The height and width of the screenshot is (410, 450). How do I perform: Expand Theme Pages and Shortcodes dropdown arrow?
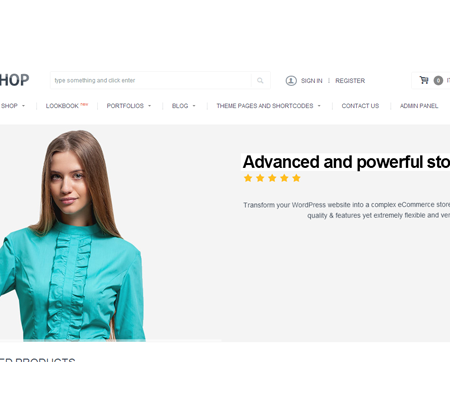coord(319,106)
